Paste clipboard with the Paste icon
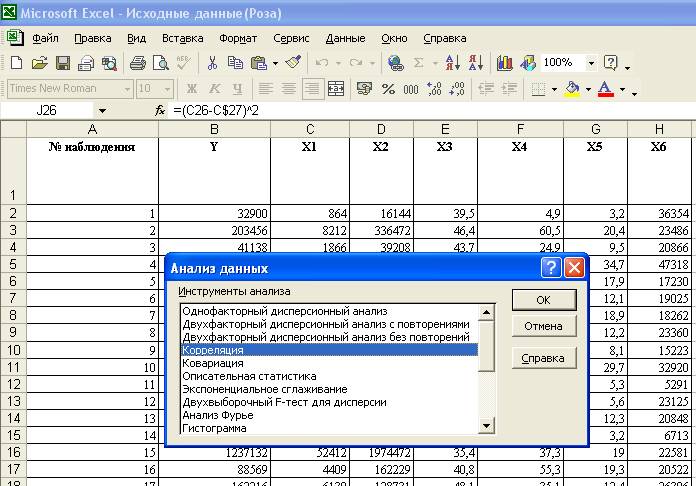Viewport: 696px width, 486px height. 259,63
